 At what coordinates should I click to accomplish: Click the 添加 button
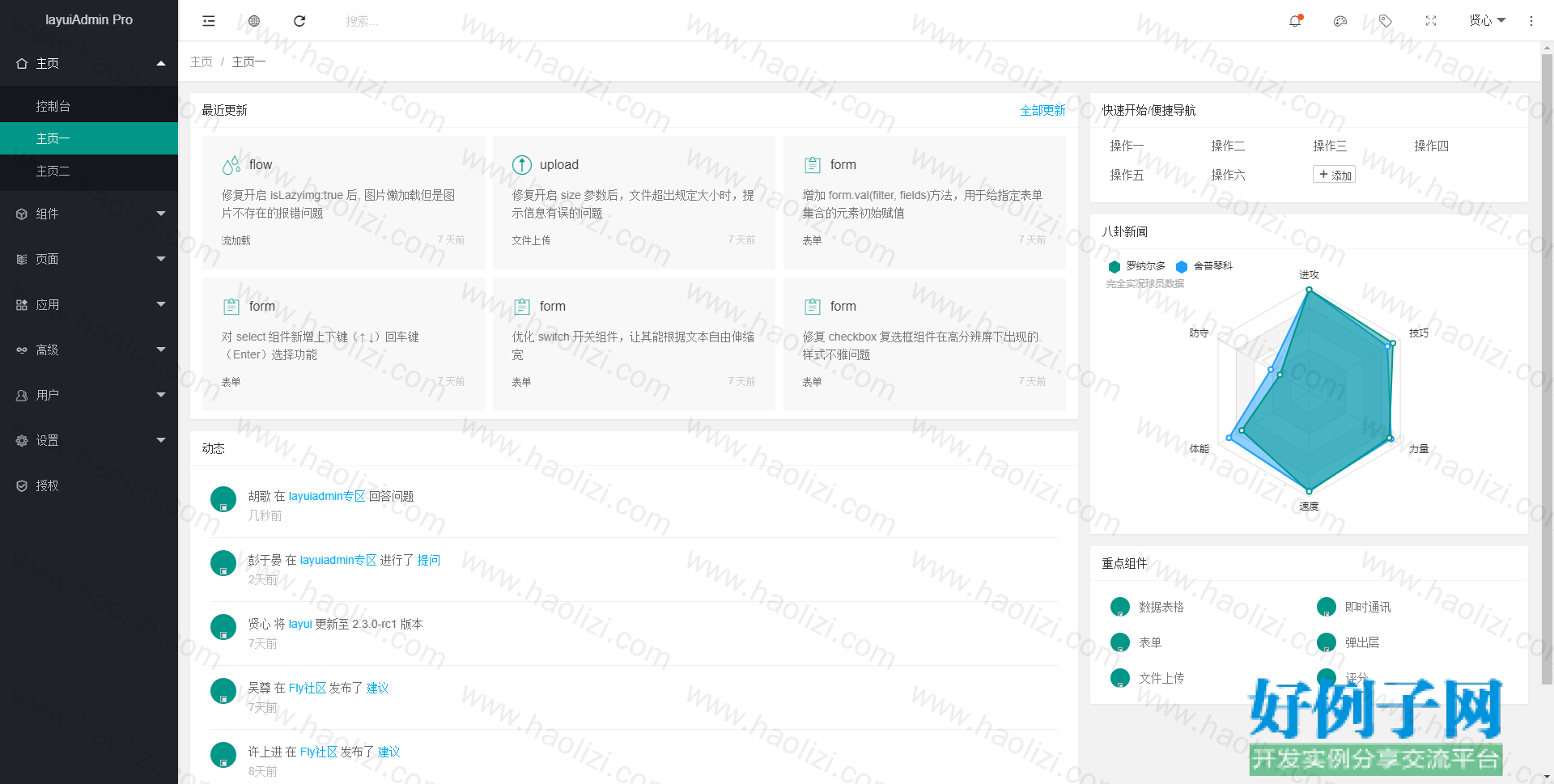1334,175
